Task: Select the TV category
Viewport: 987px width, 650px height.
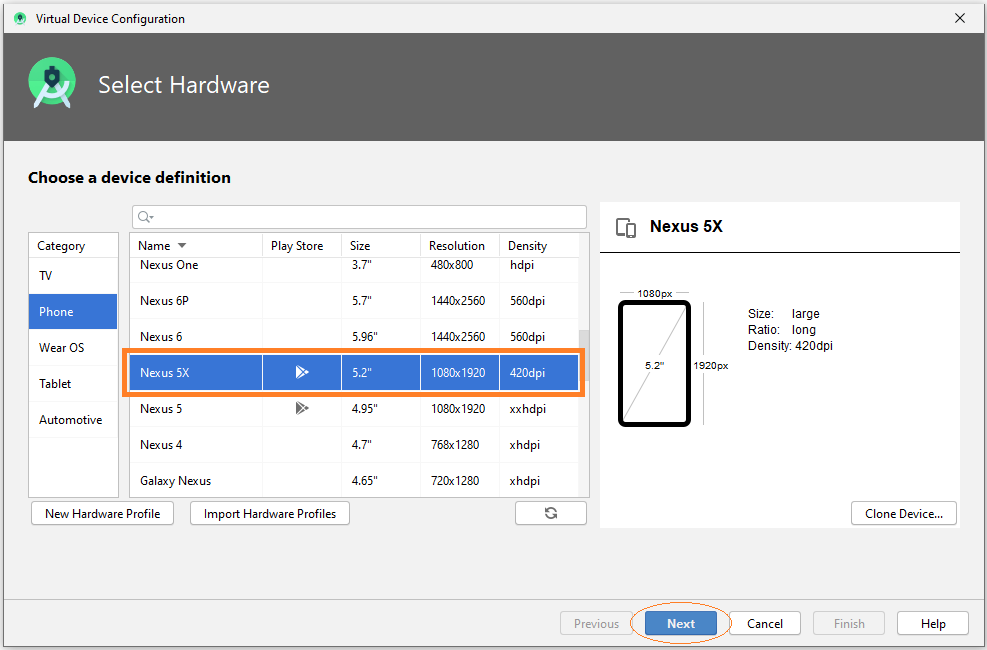Action: (73, 276)
